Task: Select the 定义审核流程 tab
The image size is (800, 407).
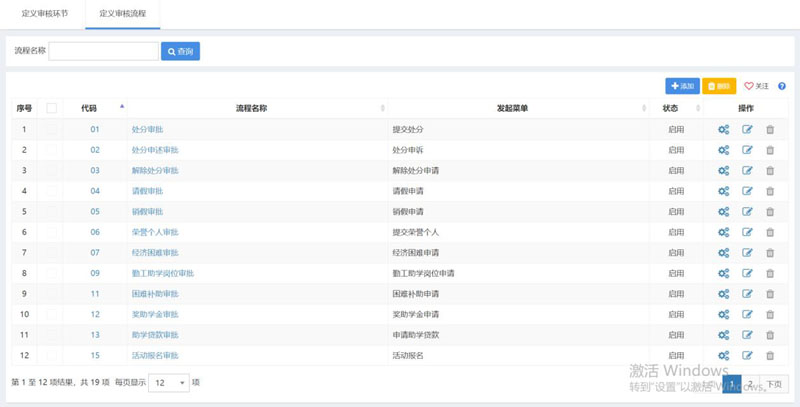Action: (x=122, y=14)
